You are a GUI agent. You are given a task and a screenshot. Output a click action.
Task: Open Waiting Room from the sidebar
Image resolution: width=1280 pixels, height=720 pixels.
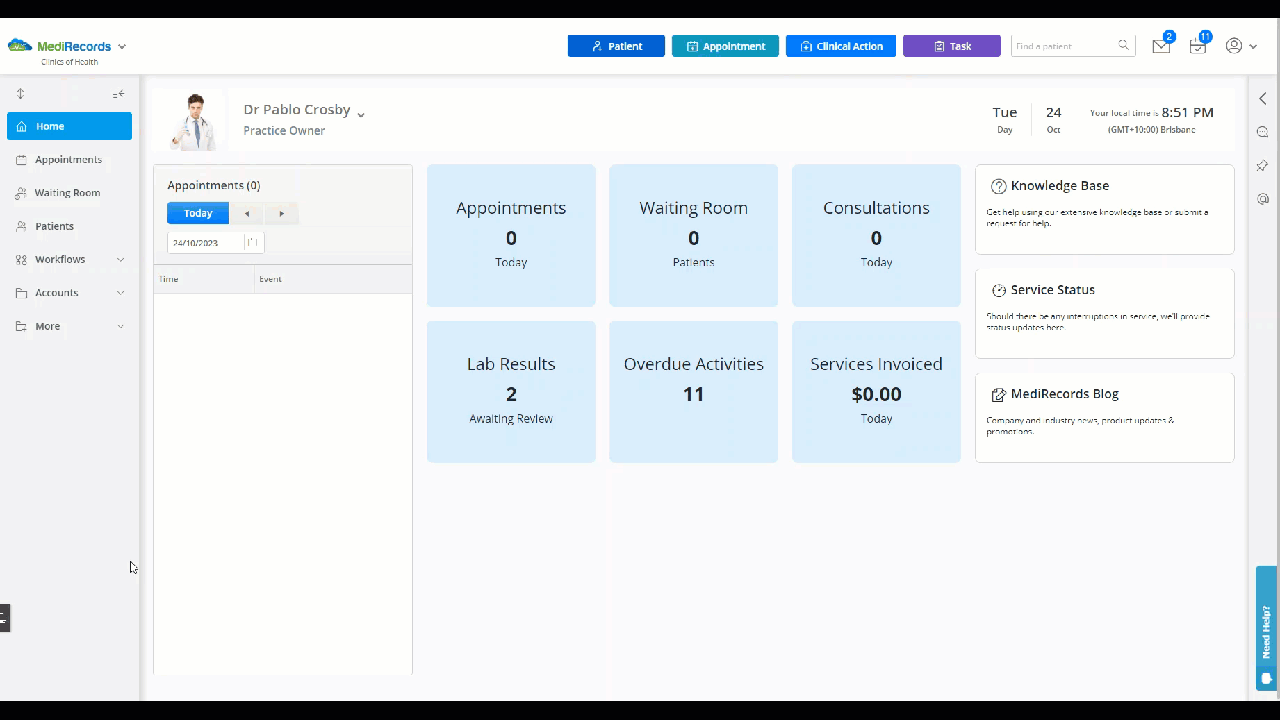[x=69, y=193]
